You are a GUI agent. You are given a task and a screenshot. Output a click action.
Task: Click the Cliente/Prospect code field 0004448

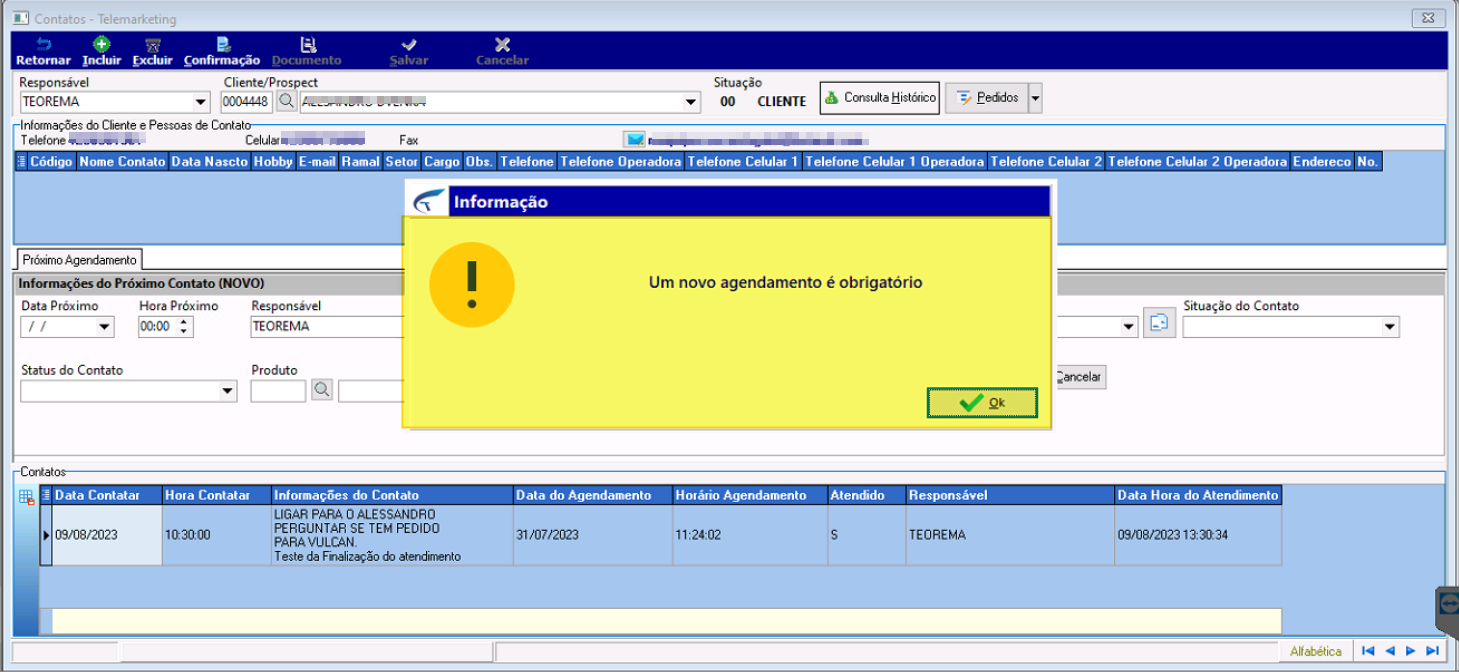coord(246,102)
